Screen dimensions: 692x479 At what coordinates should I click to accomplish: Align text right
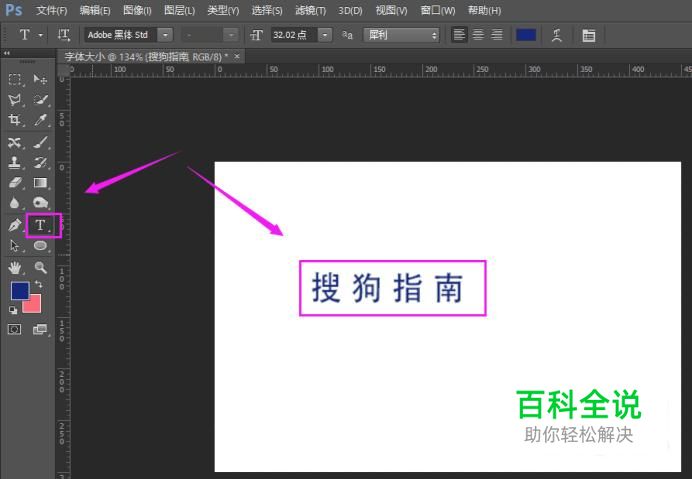497,35
